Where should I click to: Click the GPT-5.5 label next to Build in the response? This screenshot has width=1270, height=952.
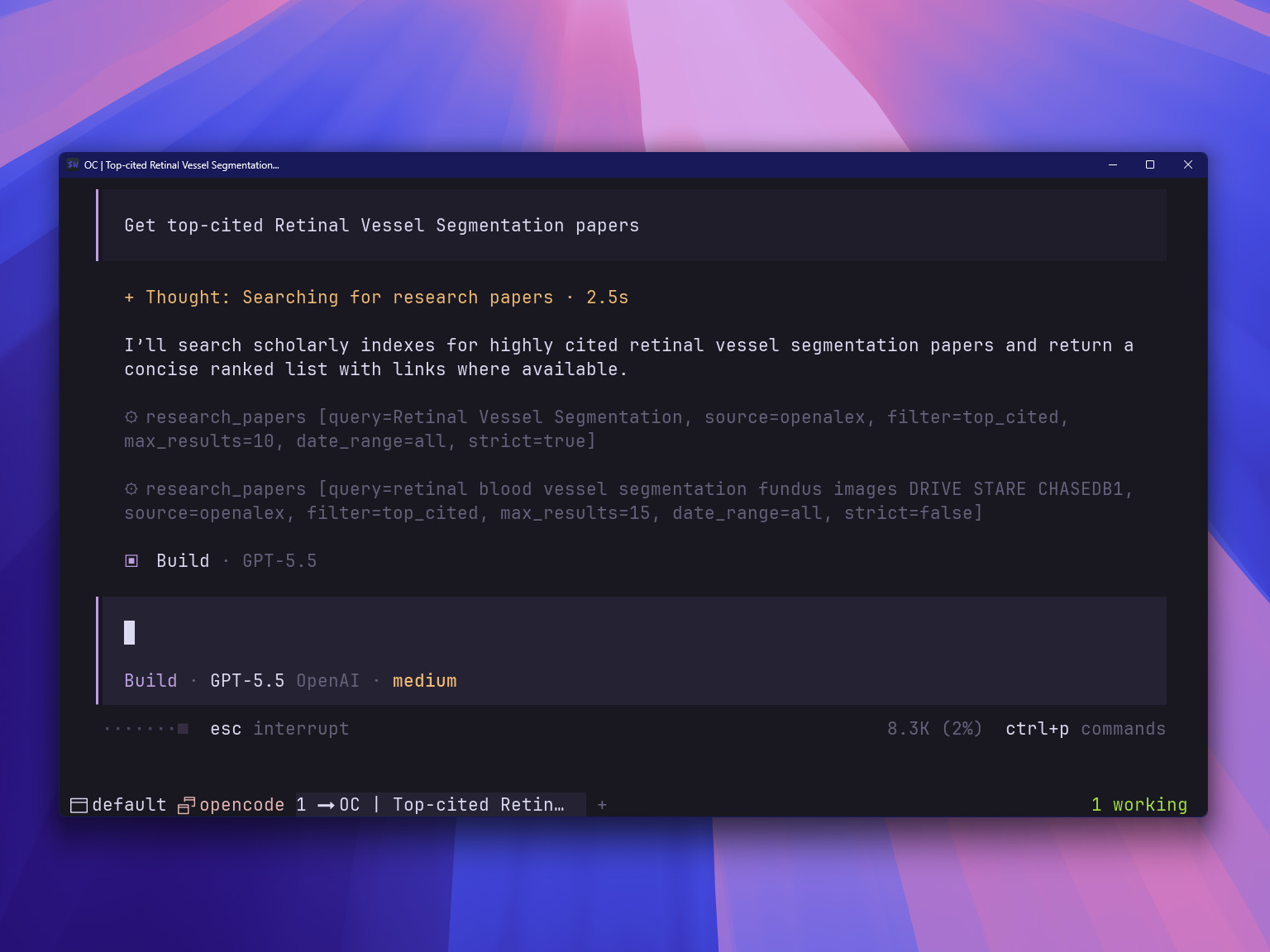[x=279, y=561]
